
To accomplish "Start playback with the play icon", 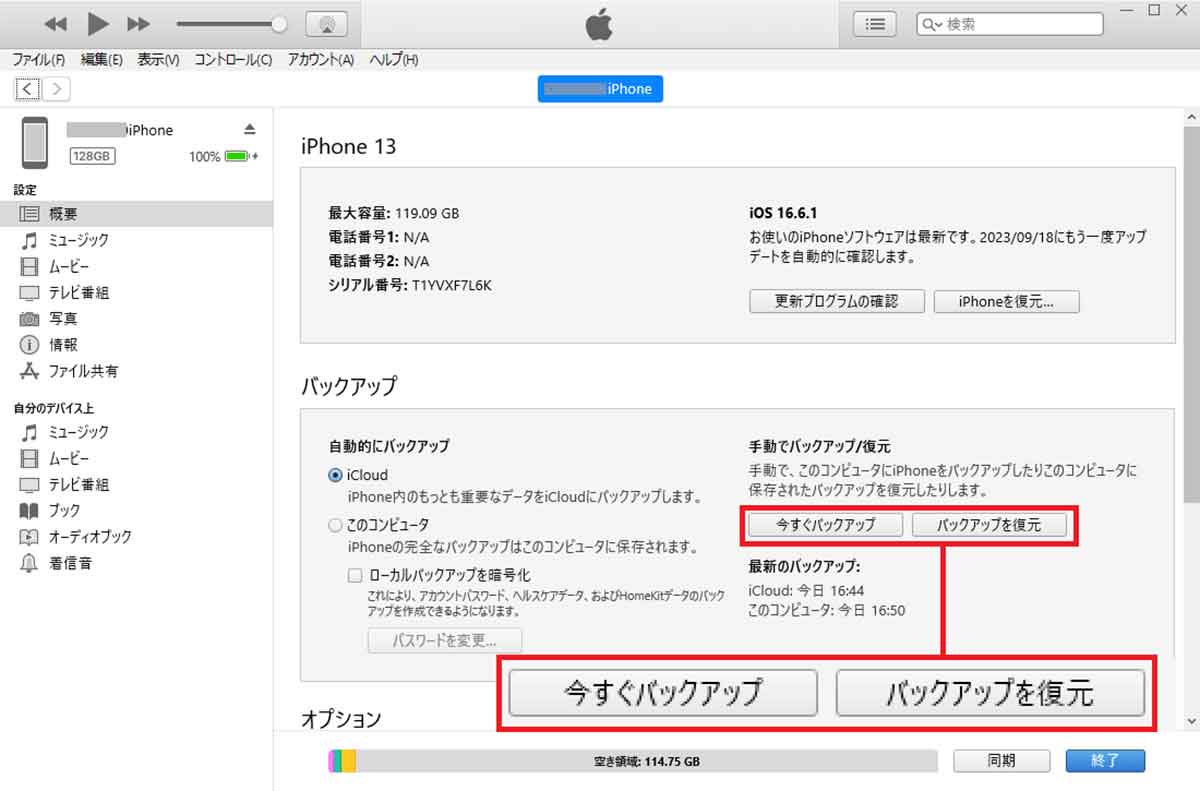I will (98, 23).
